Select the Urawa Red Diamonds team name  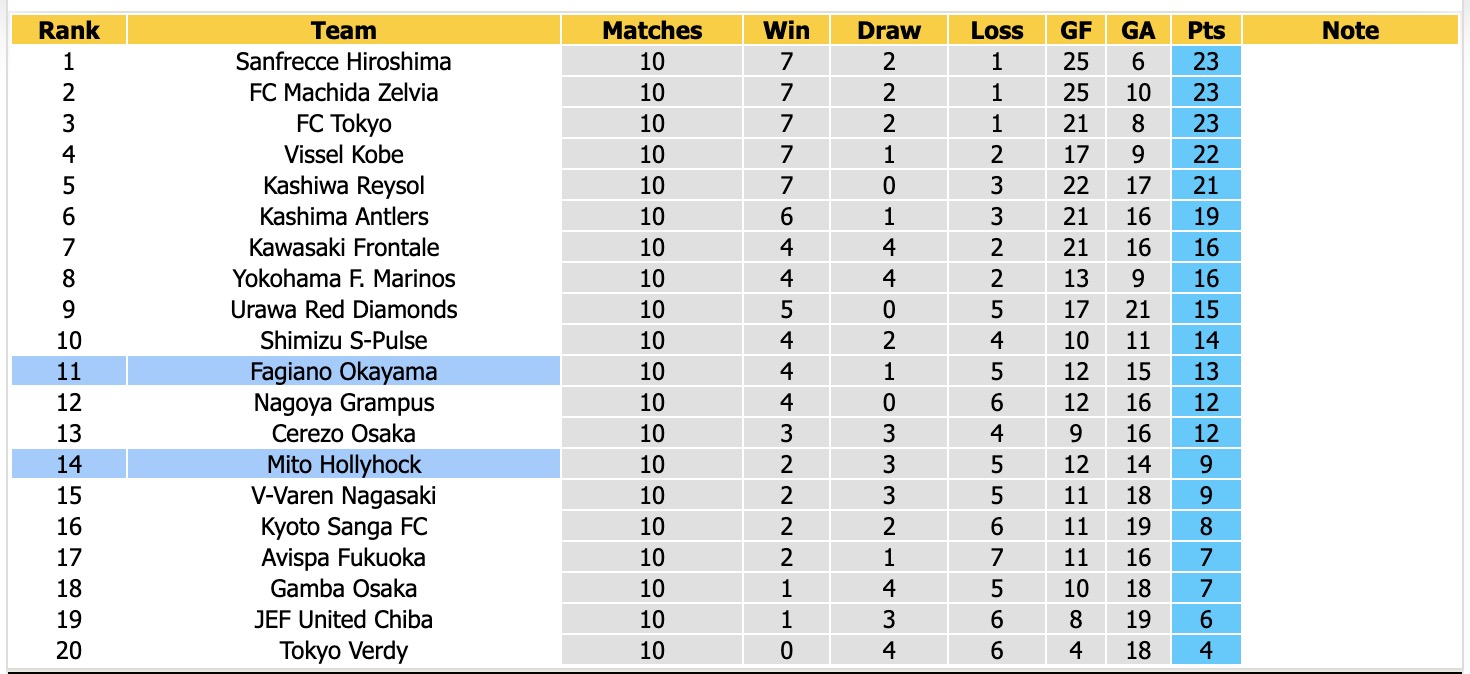(x=343, y=309)
